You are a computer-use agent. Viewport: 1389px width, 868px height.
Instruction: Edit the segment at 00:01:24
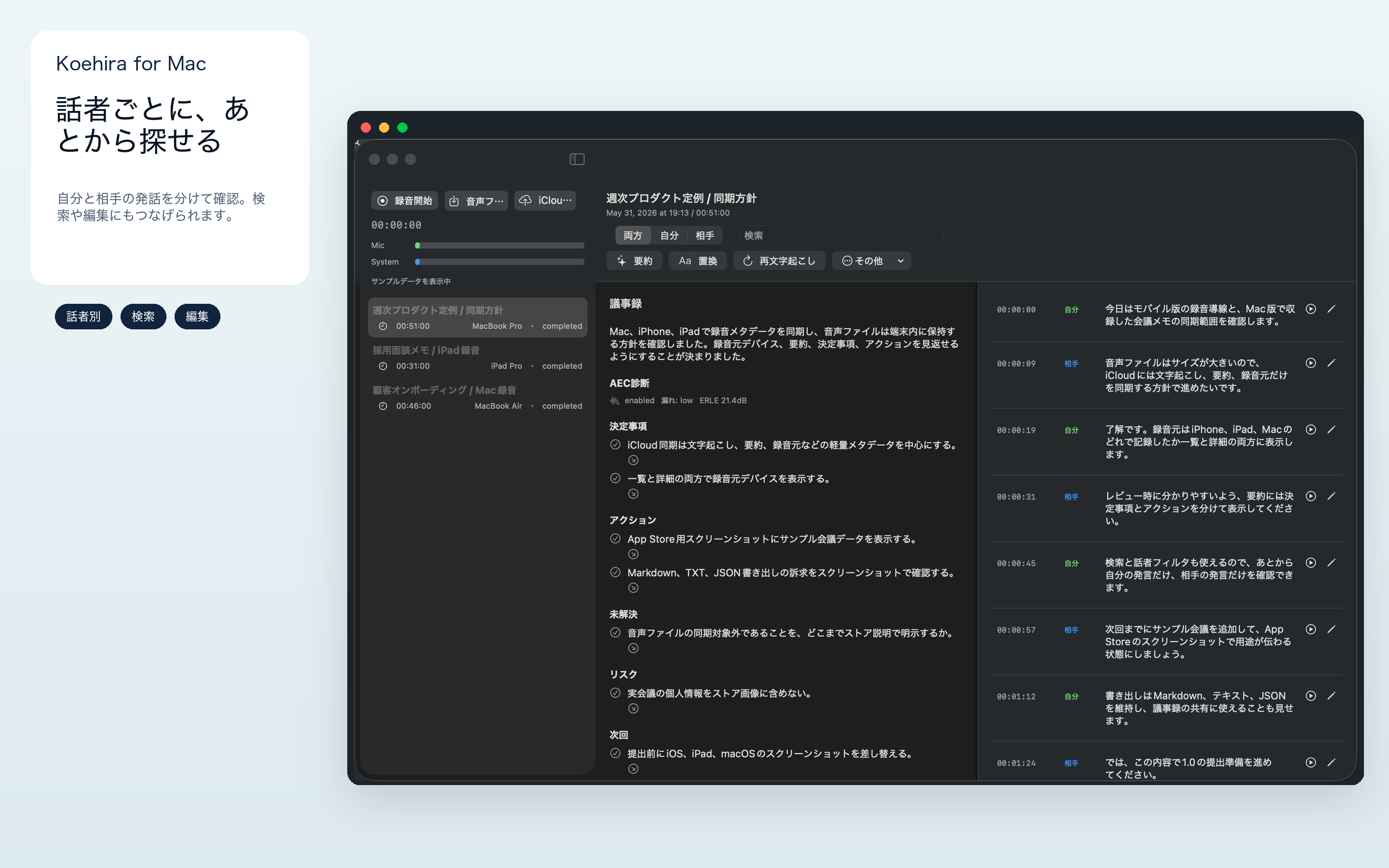tap(1331, 762)
